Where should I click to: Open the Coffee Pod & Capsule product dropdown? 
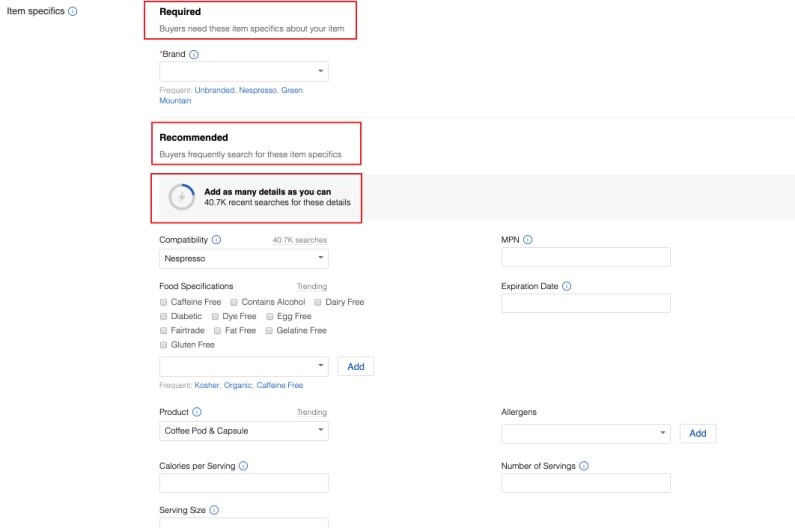243,431
